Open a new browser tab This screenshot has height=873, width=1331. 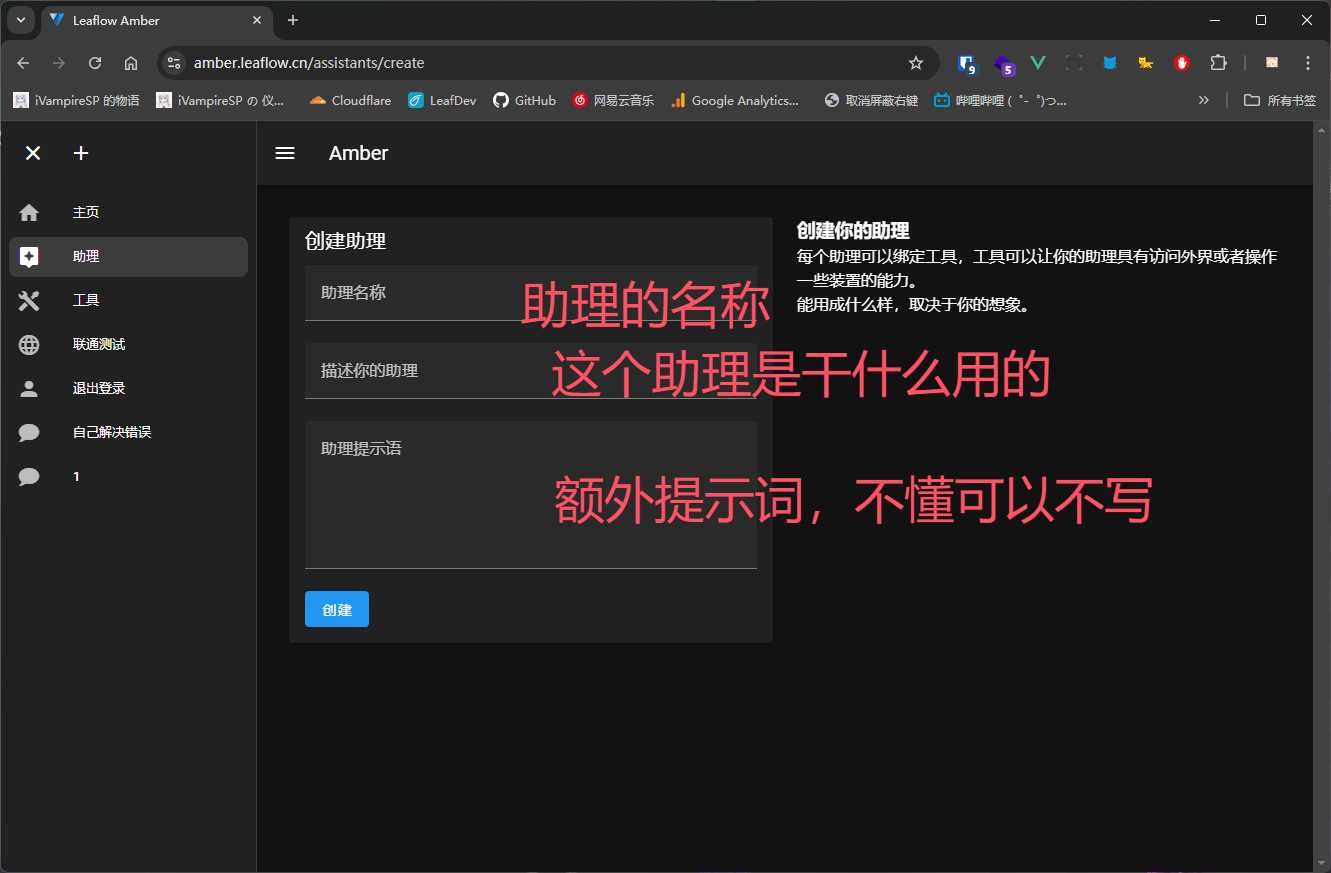click(x=293, y=20)
